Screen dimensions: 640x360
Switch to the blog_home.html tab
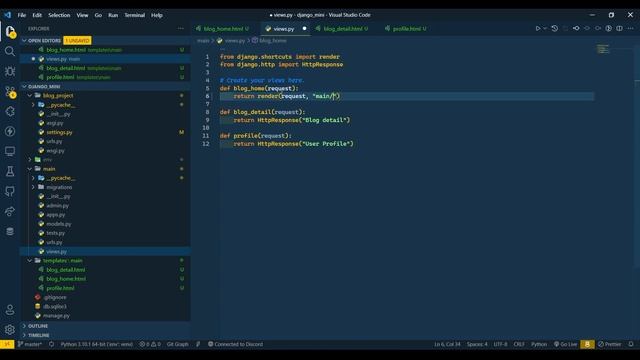tap(223, 29)
